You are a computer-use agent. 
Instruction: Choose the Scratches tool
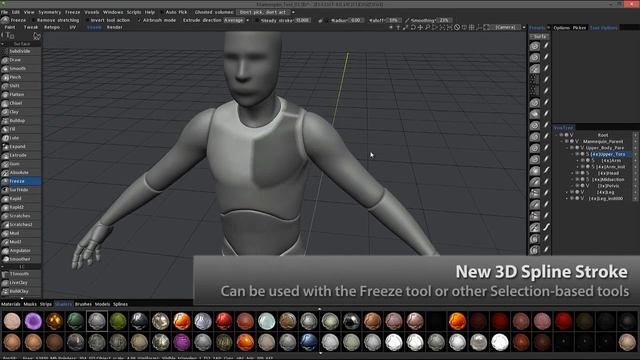(21, 216)
